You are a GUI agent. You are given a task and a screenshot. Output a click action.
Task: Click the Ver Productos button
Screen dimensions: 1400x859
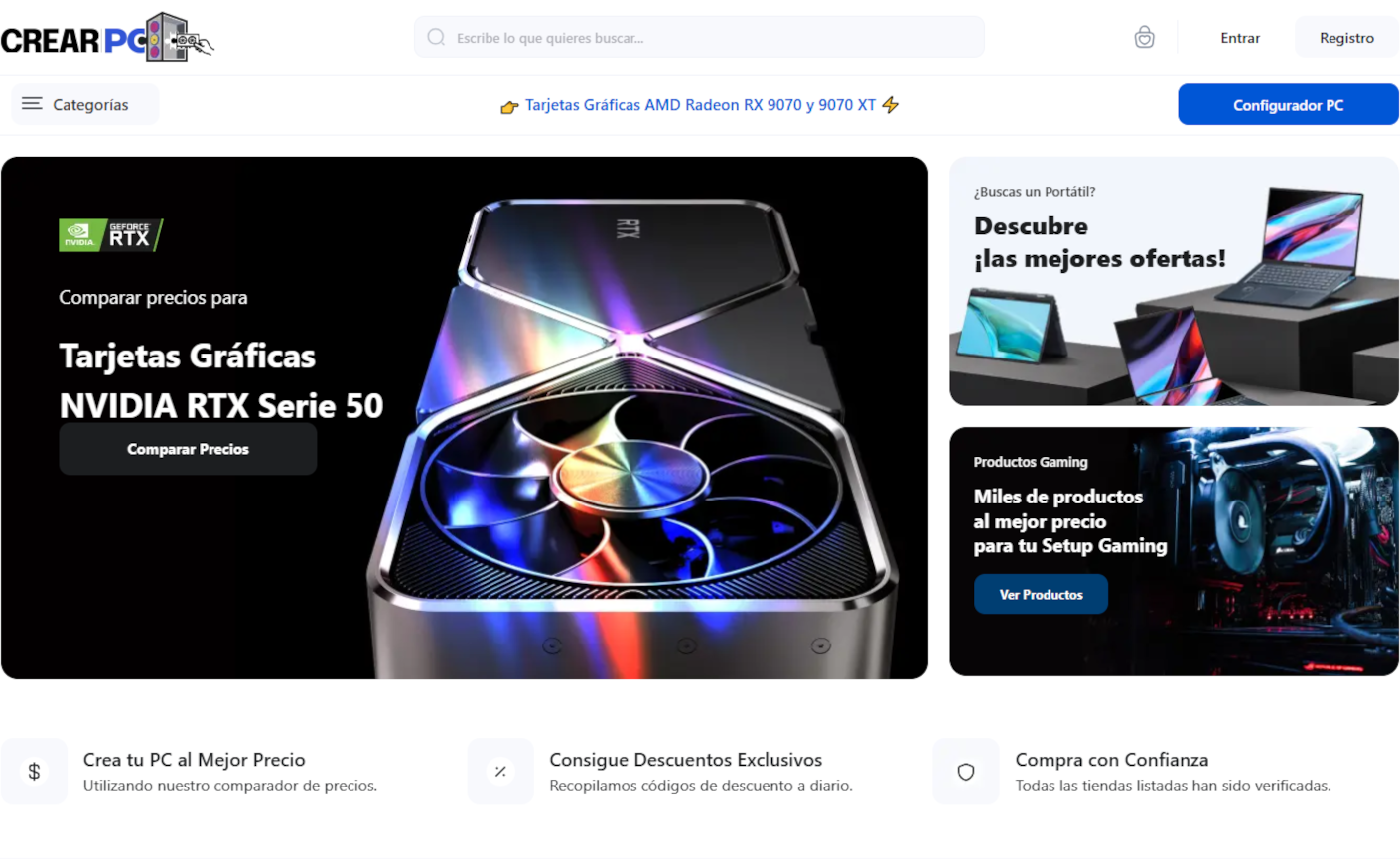click(x=1041, y=594)
